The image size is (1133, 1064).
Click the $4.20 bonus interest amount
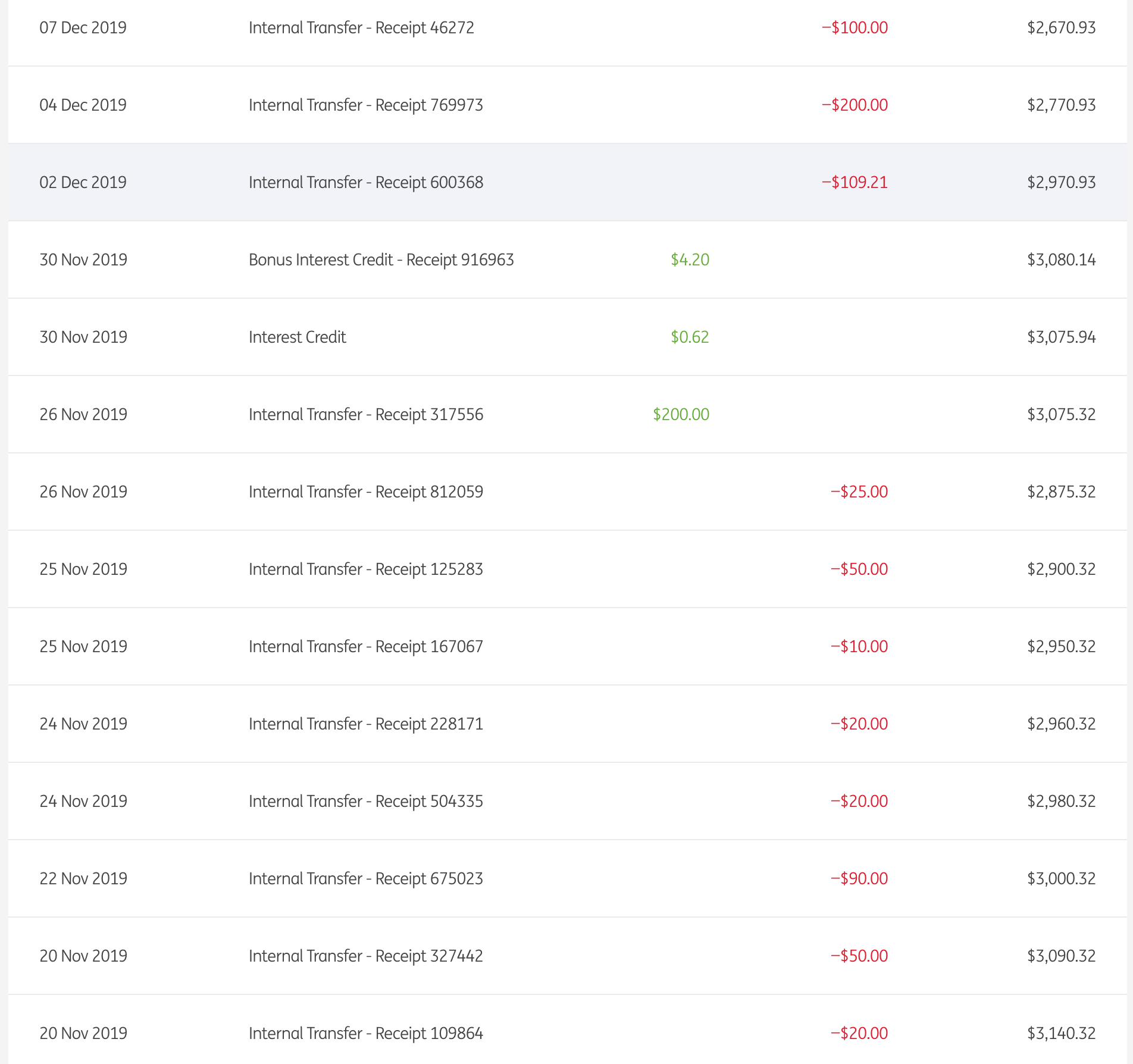690,260
